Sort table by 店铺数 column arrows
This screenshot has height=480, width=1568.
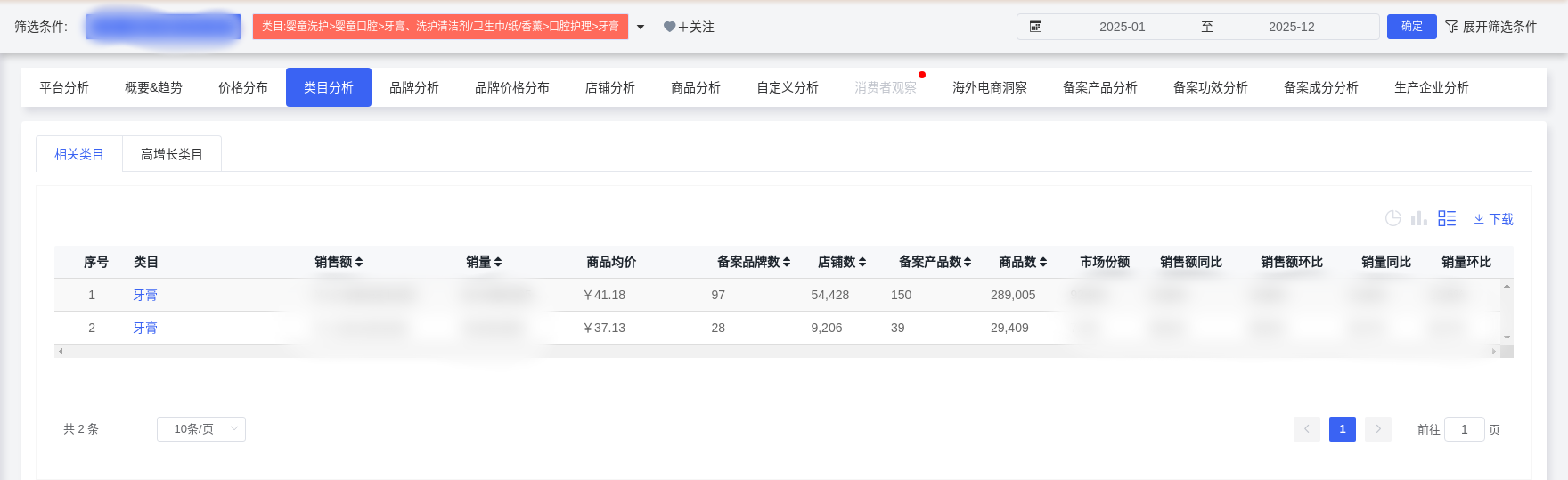862,263
